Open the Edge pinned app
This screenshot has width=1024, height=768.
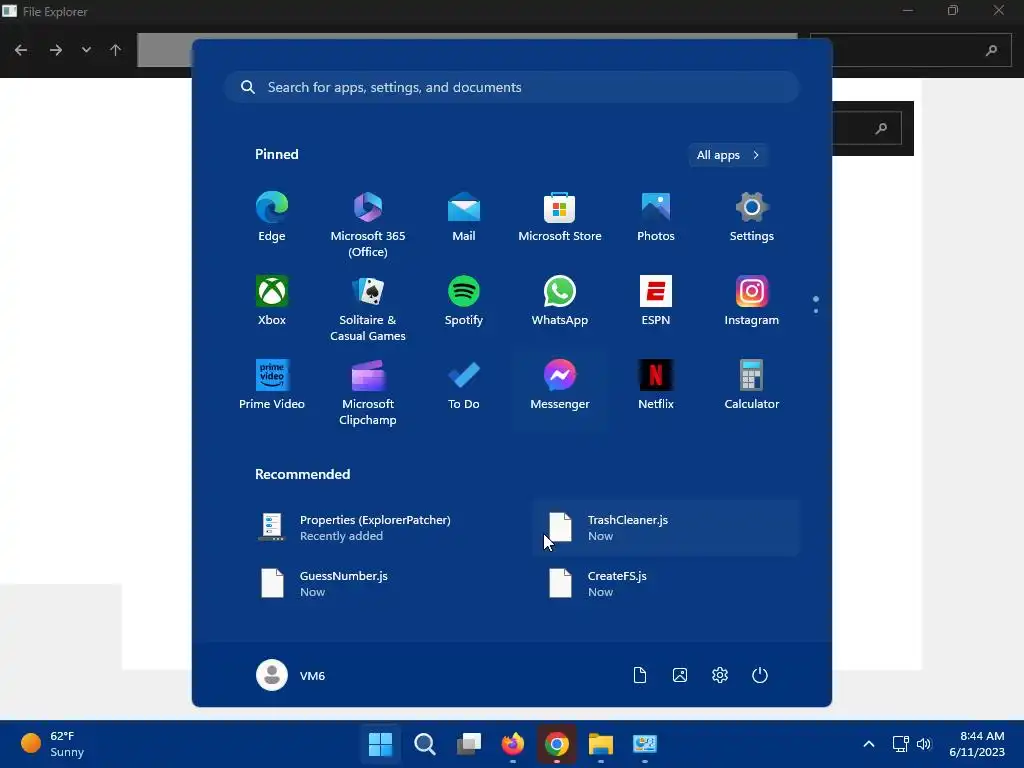tap(272, 217)
